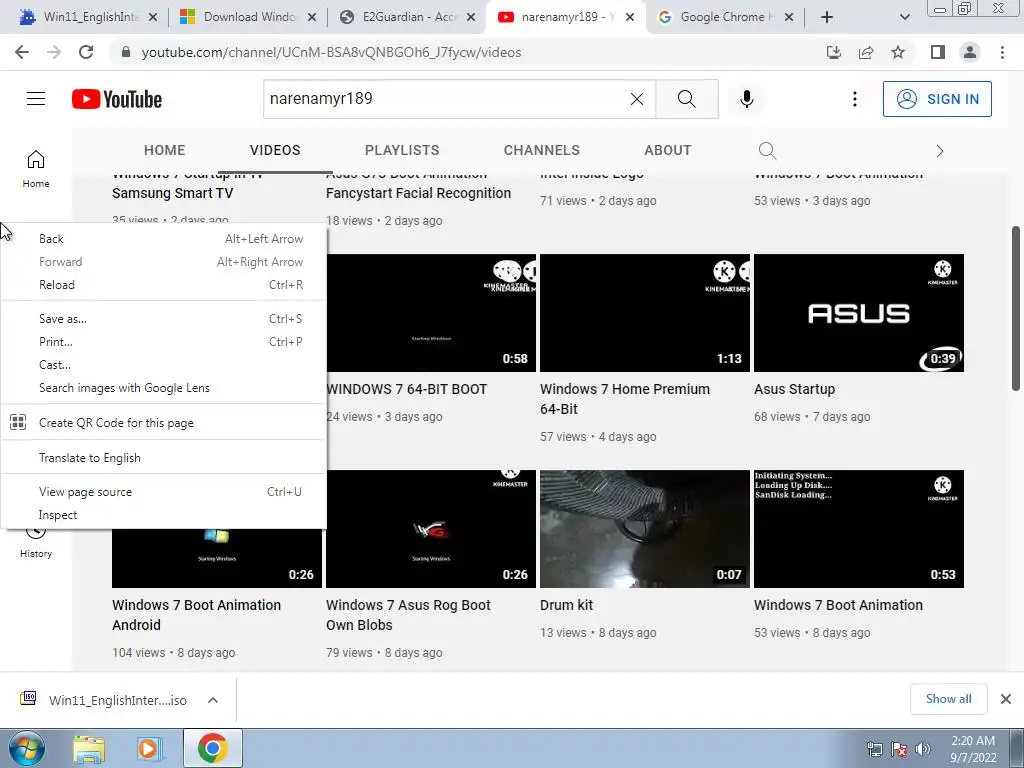Switch to the HOME channel tab
The image size is (1024, 768).
pos(165,150)
